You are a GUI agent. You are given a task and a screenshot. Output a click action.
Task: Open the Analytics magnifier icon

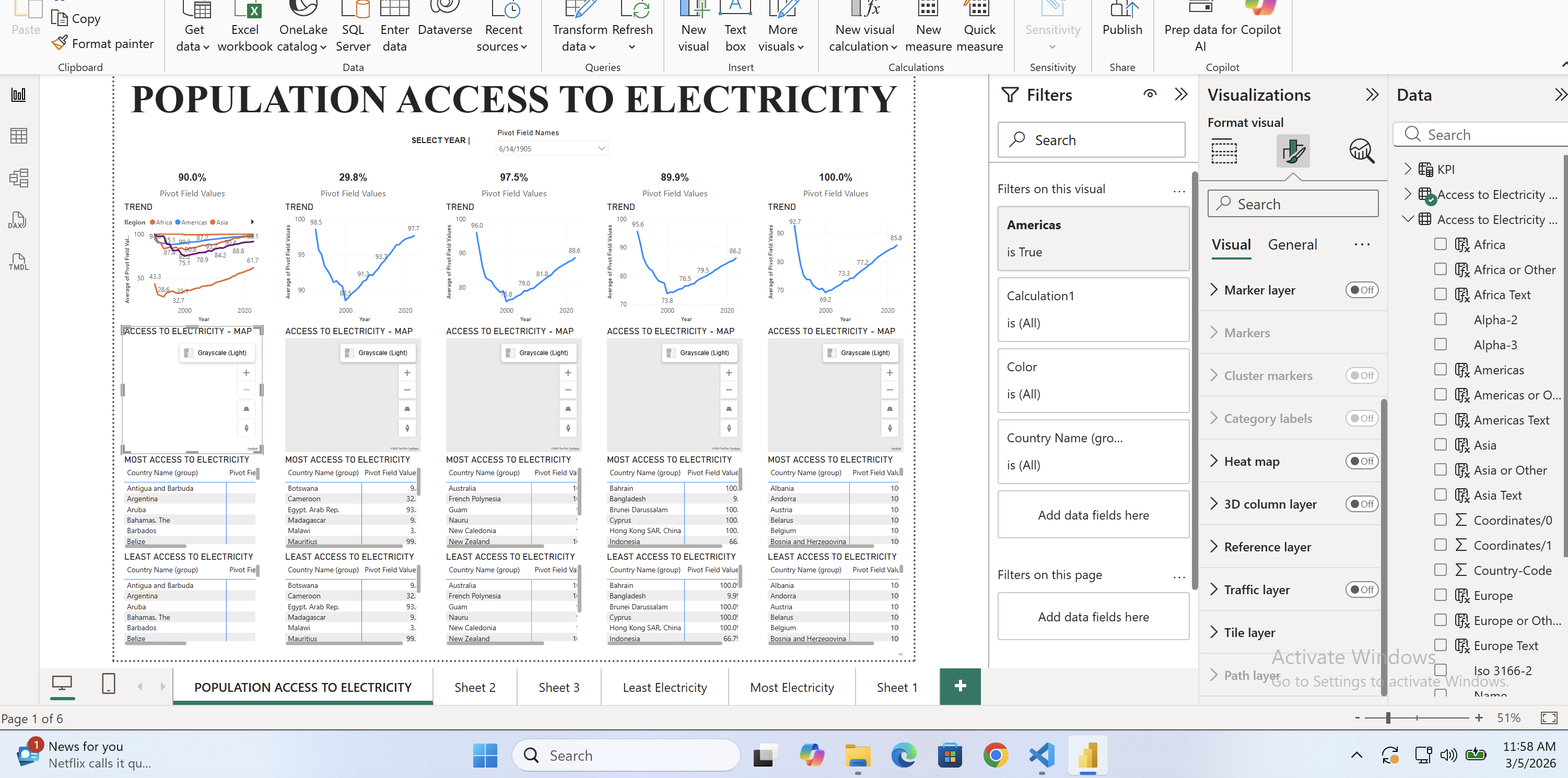pos(1361,151)
